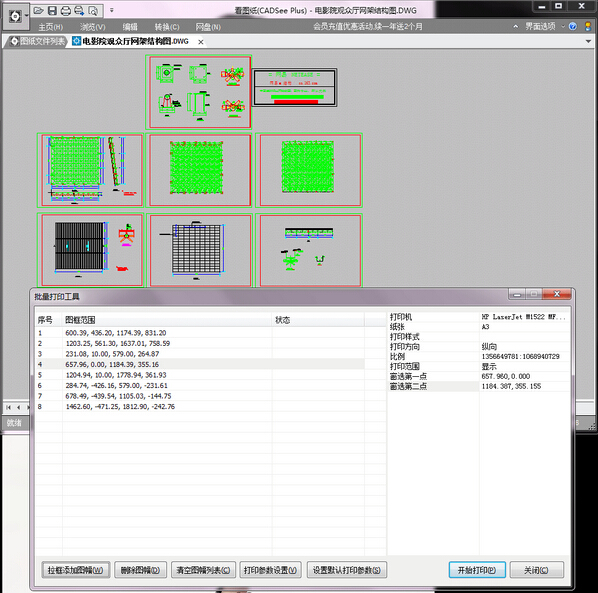The image size is (598, 593).
Task: Click the member user icon at top right
Action: (x=588, y=26)
